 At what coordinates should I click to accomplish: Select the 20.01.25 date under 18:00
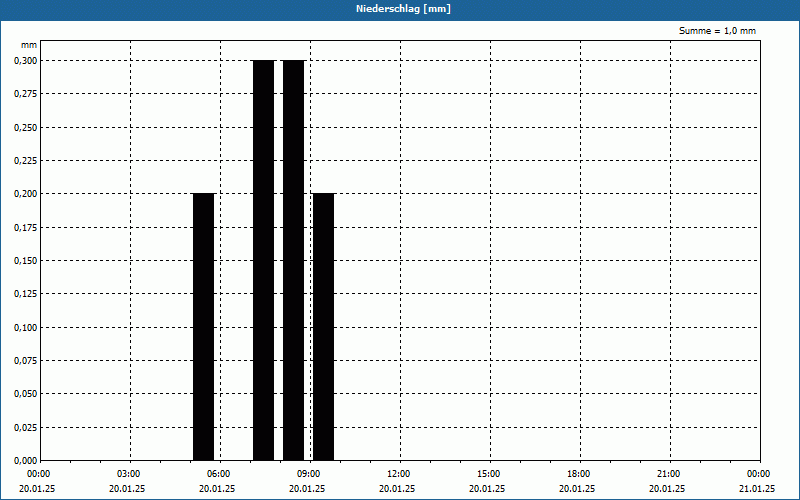(577, 489)
